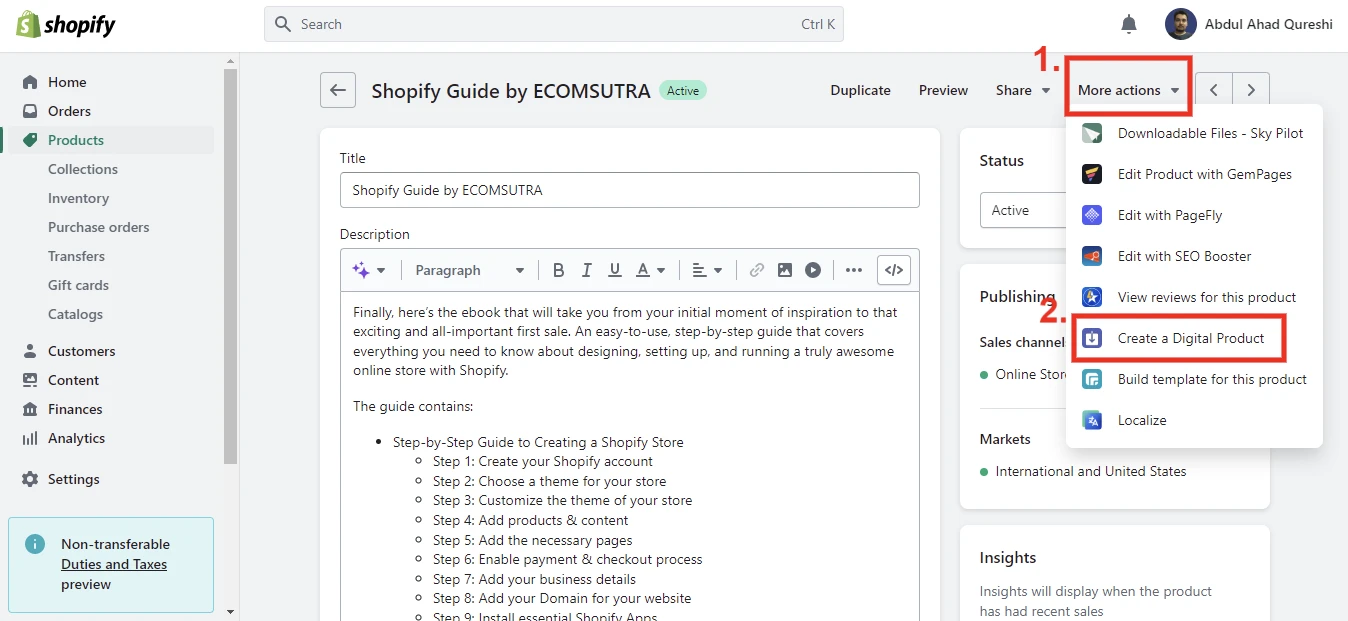Click the sidebar scroll down arrow
1348x621 pixels.
(x=231, y=612)
